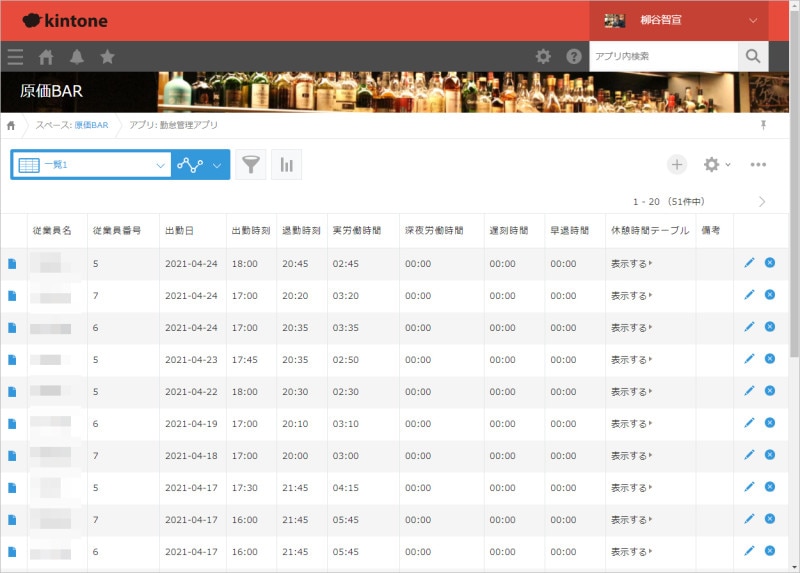Open the hamburger menu icon
800x573 pixels.
coord(15,57)
